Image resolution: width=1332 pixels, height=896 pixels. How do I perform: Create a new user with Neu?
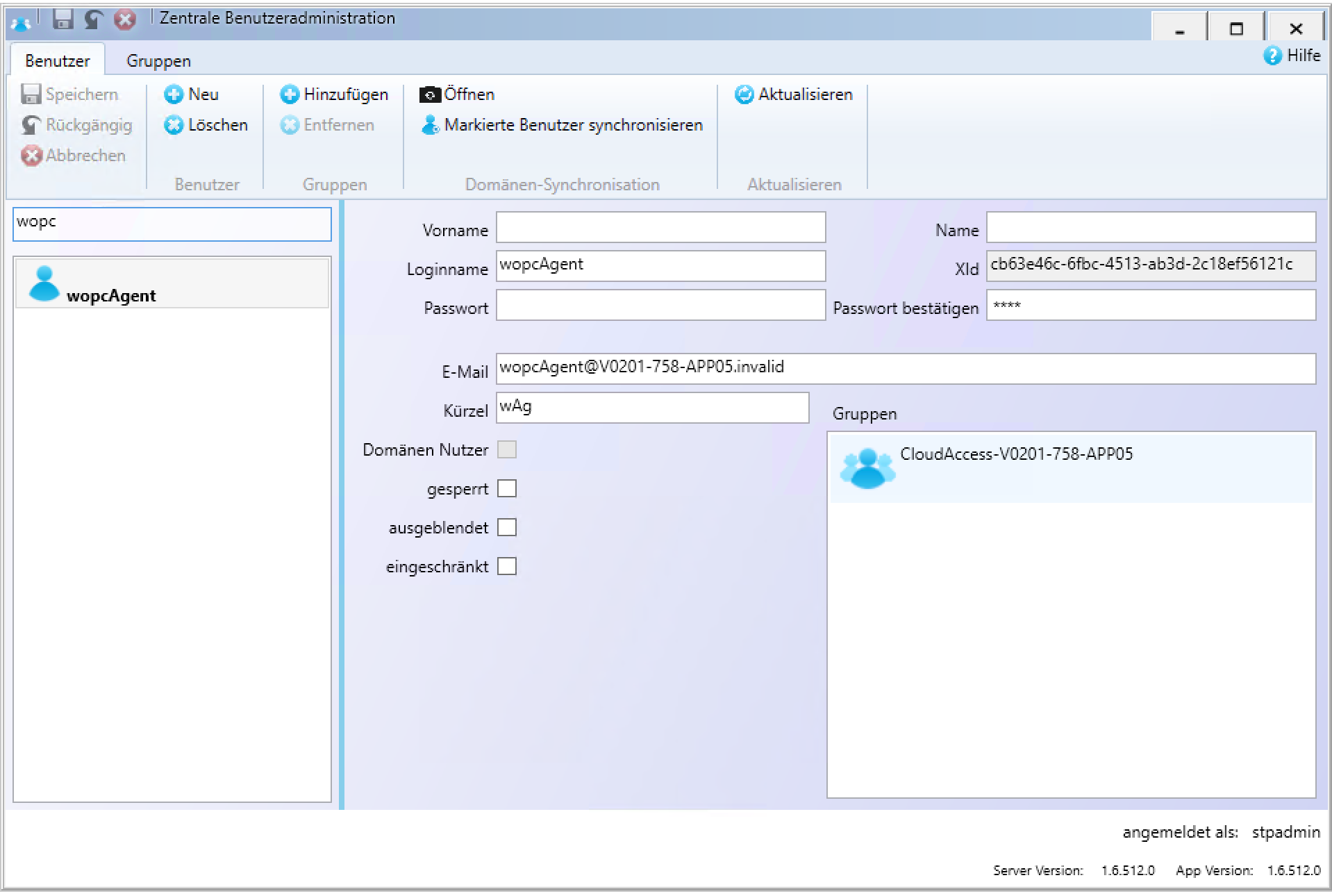(x=192, y=94)
